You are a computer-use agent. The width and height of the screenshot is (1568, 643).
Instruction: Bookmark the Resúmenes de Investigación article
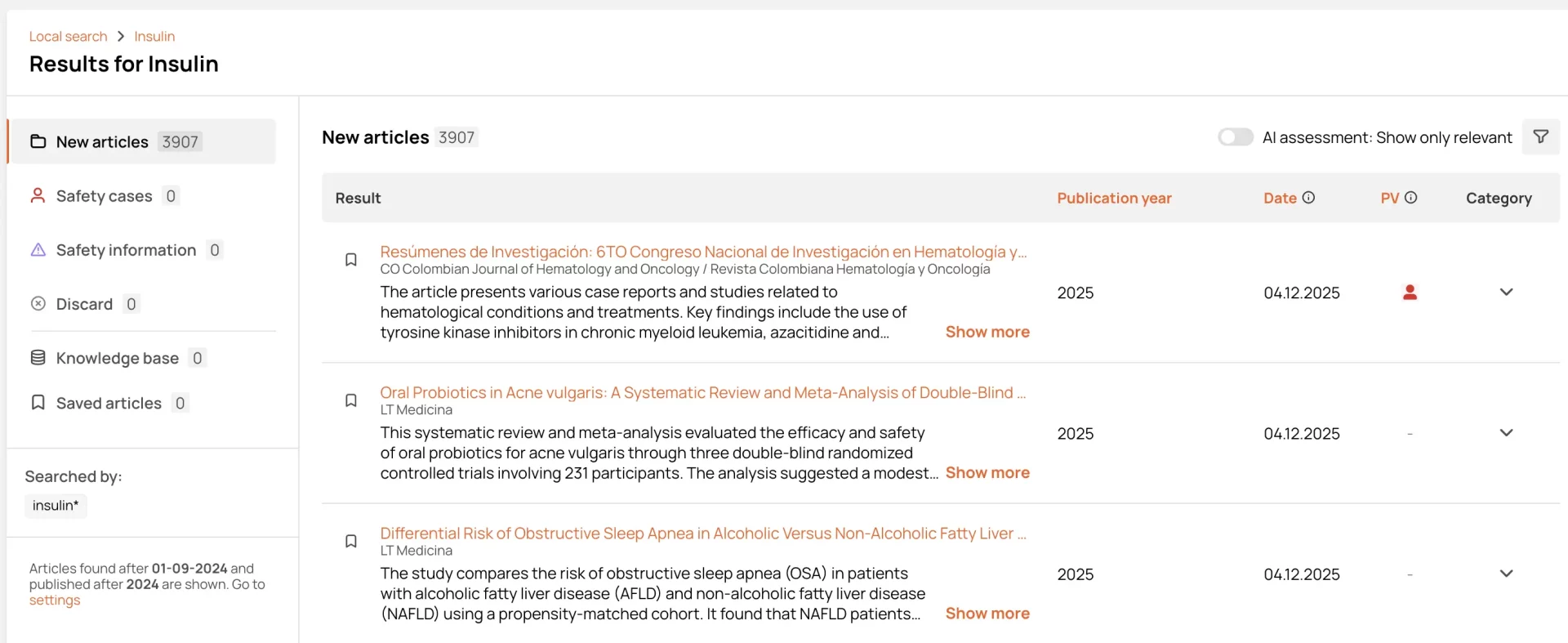pos(351,260)
